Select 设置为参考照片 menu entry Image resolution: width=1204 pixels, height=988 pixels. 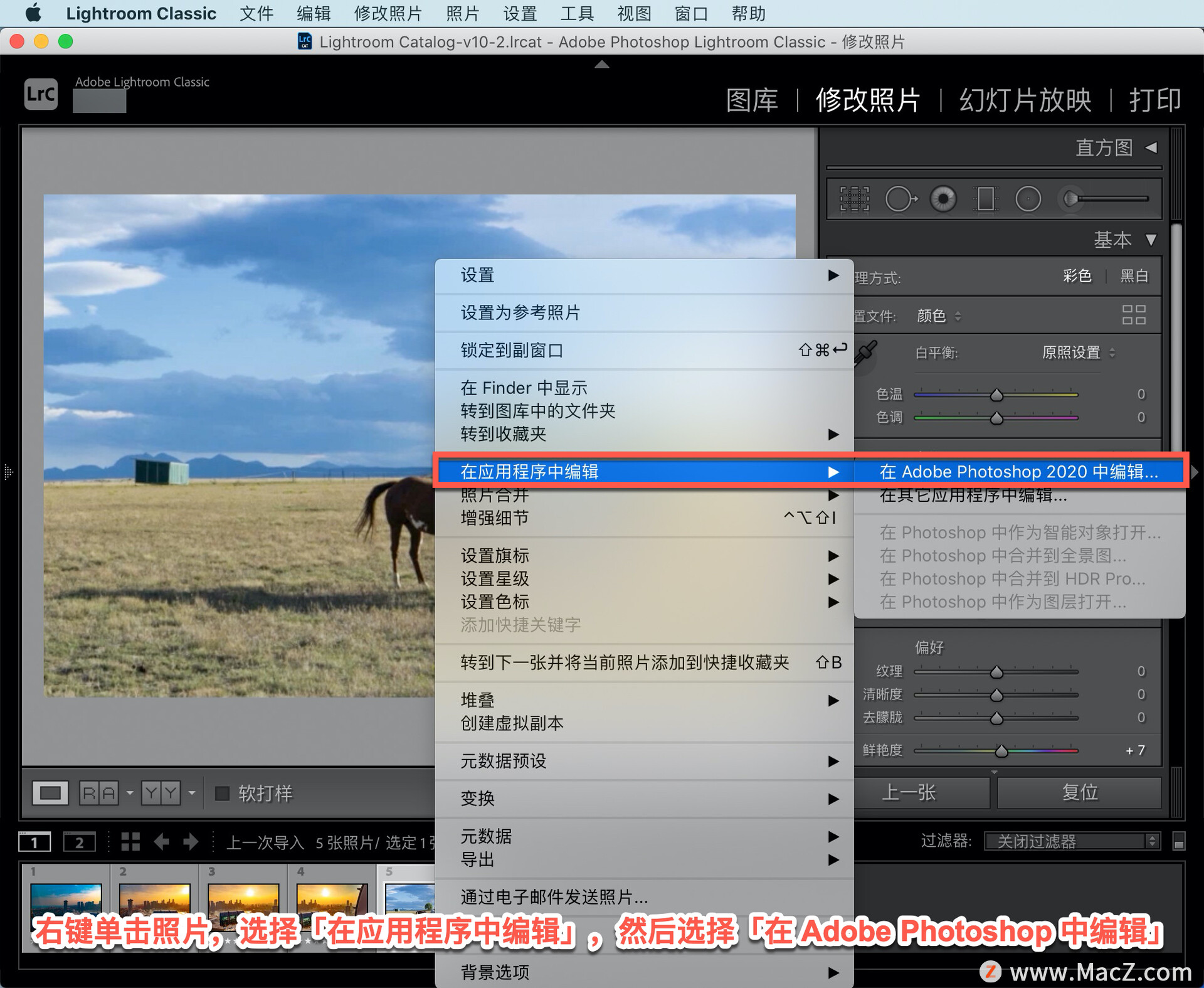(x=644, y=312)
